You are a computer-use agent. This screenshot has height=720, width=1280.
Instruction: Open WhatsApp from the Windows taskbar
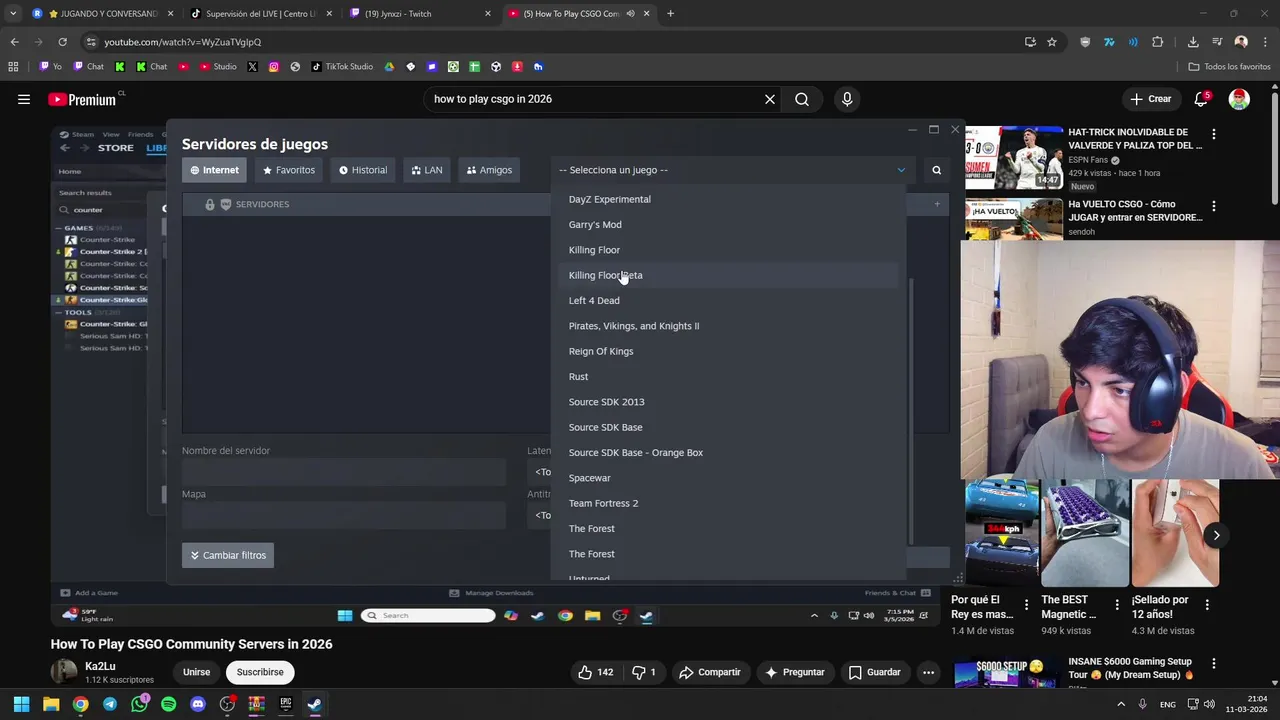(139, 704)
